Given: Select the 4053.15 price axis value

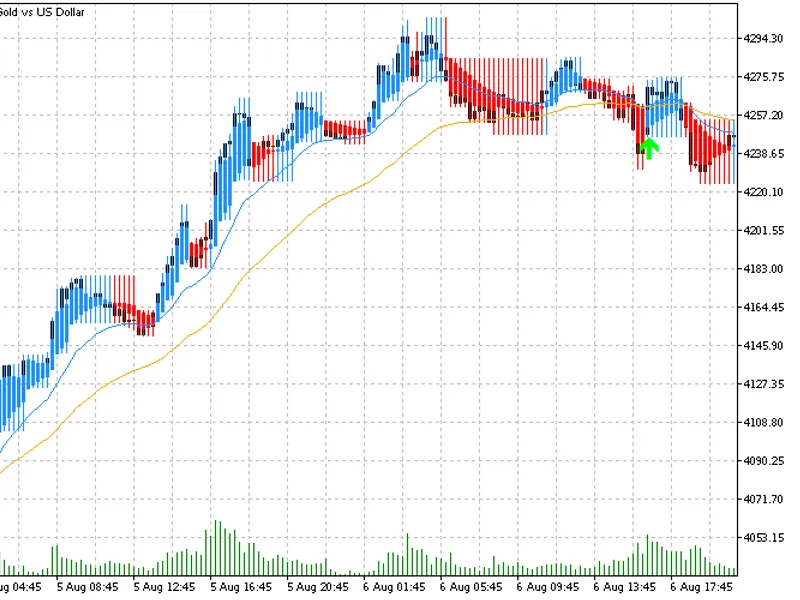Looking at the screenshot, I should point(763,537).
